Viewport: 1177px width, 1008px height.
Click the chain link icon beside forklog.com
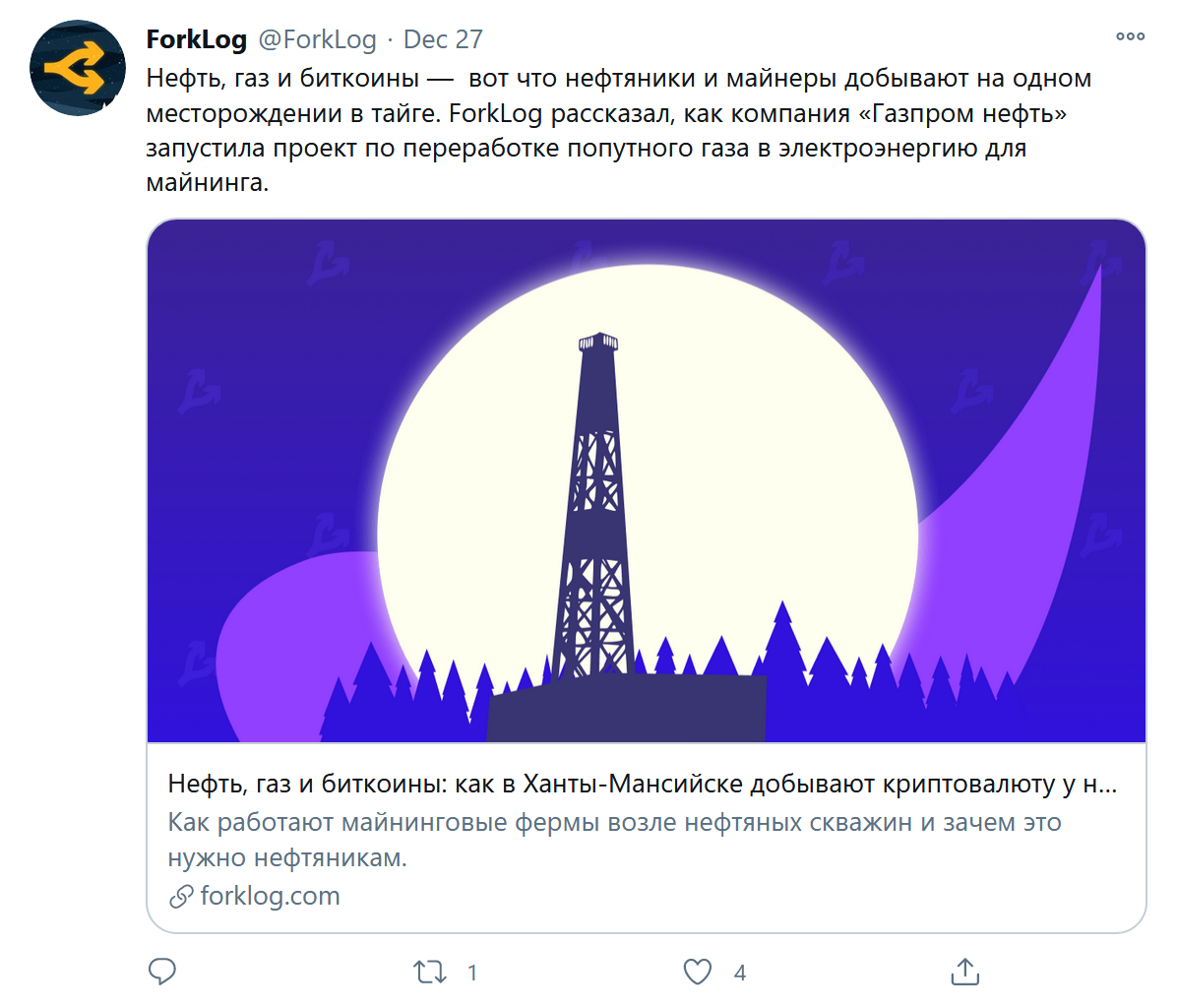tap(180, 897)
